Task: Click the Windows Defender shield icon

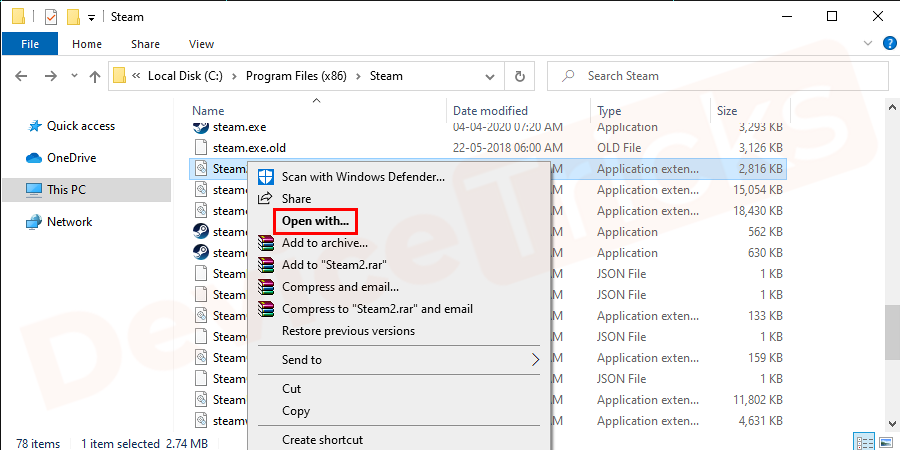Action: (265, 177)
